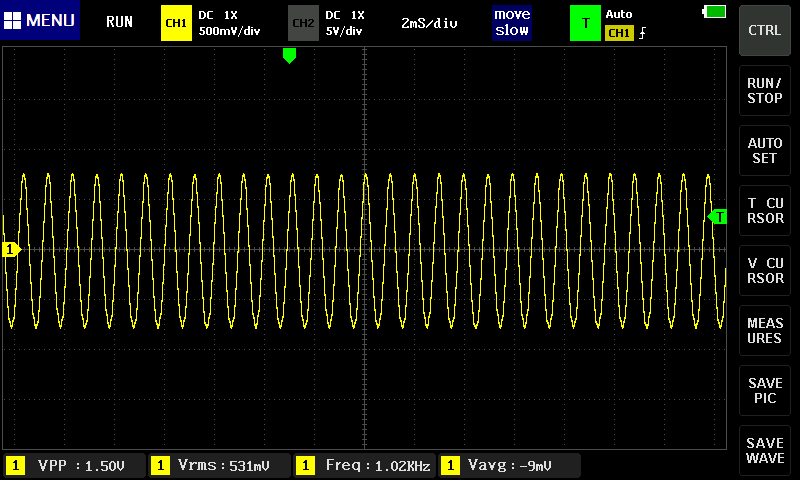This screenshot has height=480, width=800.
Task: Enable the V CURSOR button
Action: (764, 271)
